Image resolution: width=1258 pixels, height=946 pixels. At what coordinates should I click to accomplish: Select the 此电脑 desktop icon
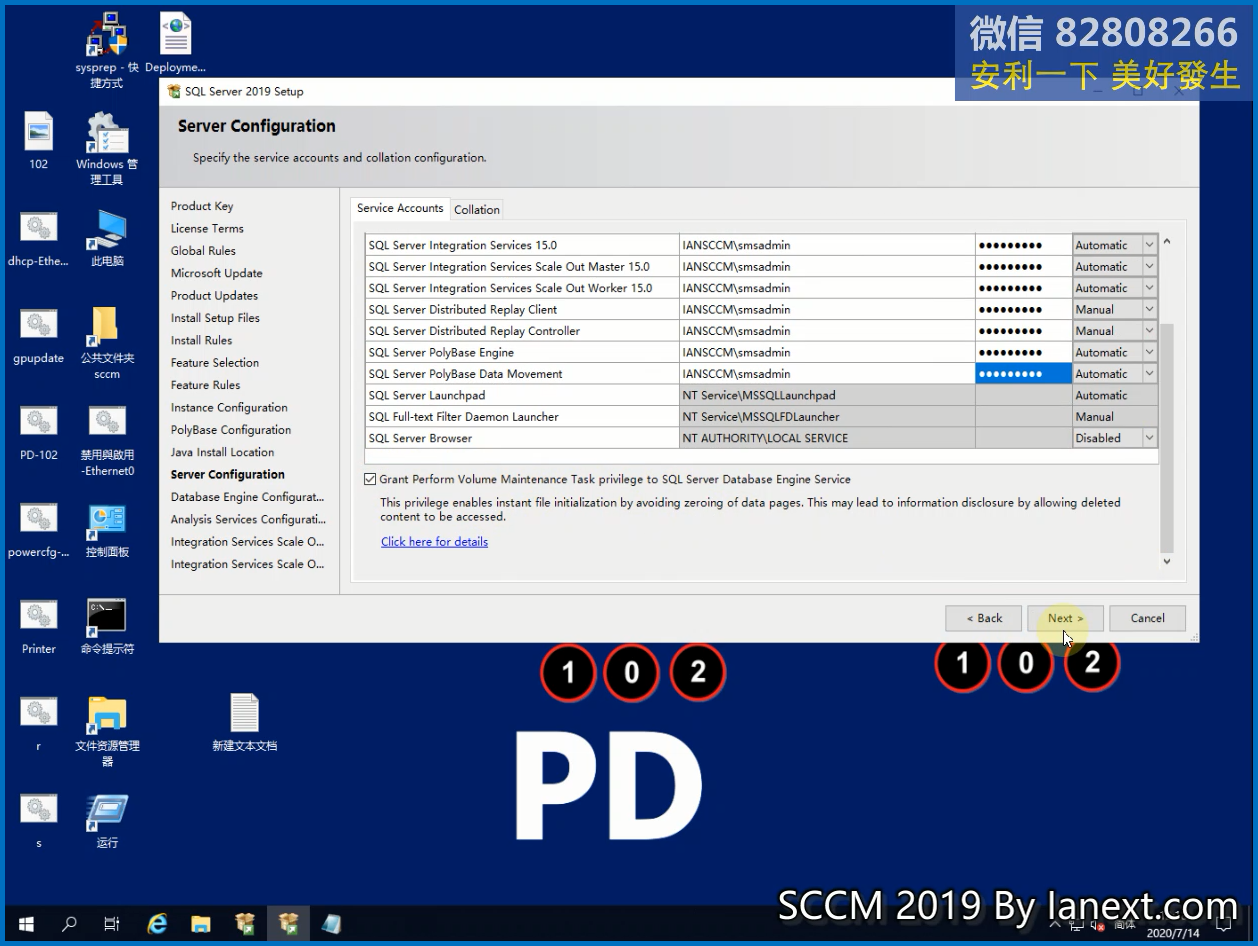[107, 238]
